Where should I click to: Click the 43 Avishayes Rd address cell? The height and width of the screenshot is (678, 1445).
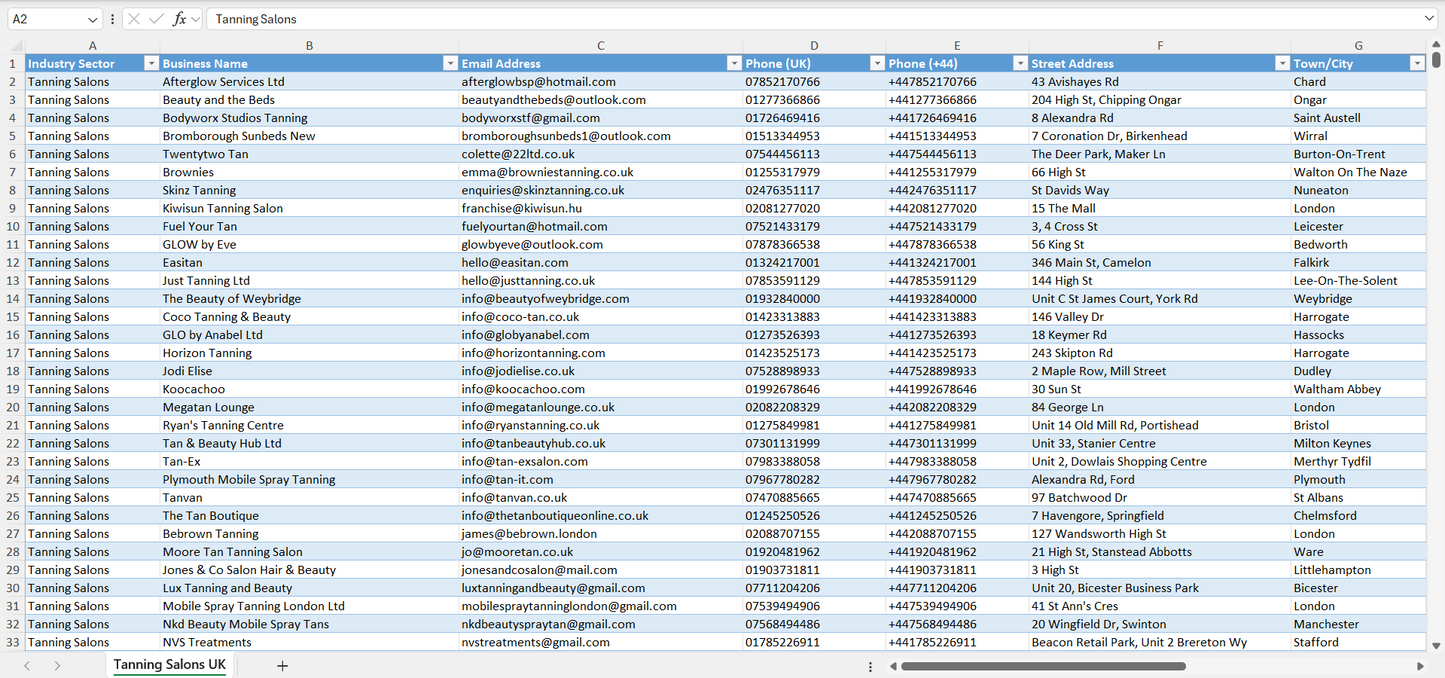tap(1160, 82)
